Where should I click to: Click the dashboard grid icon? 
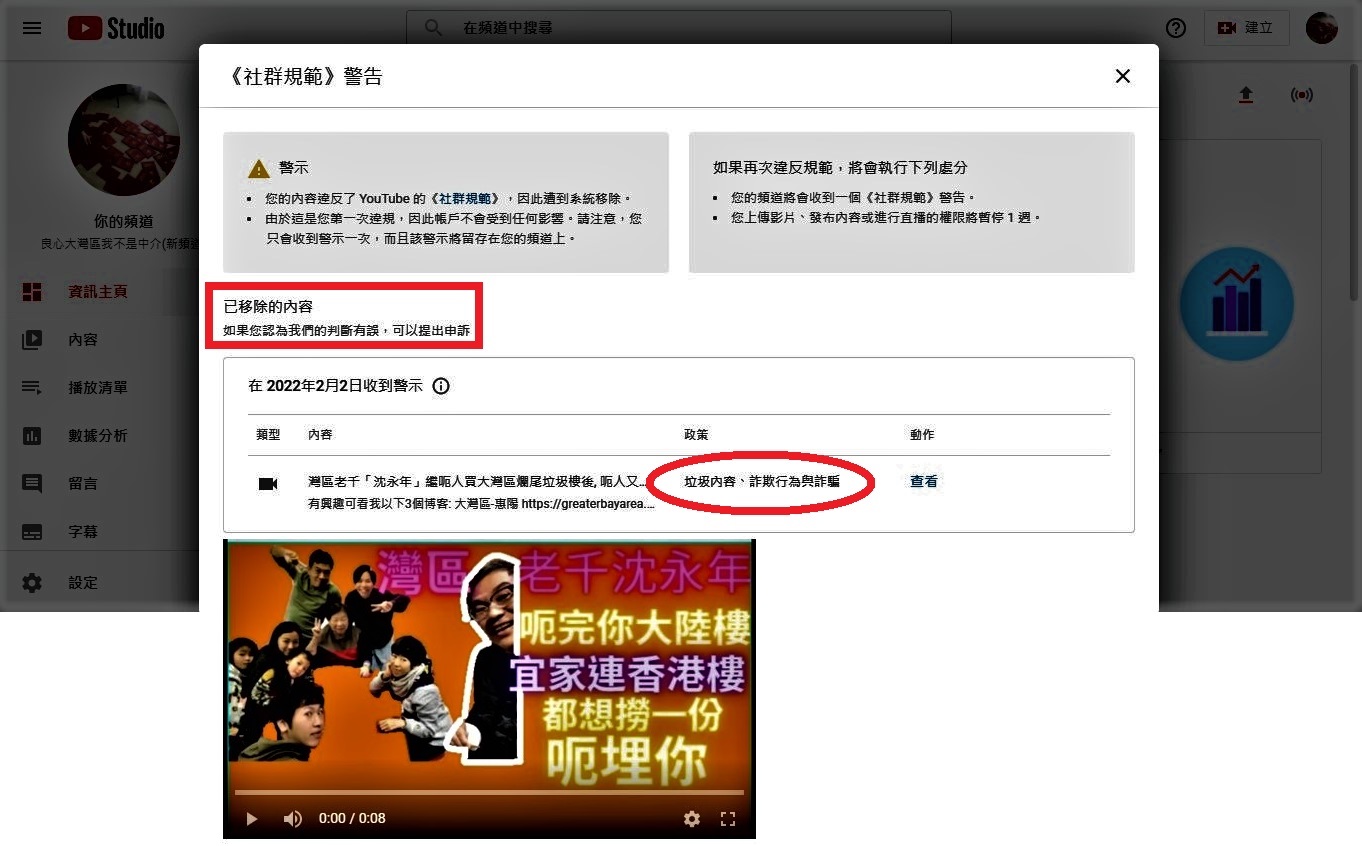[x=32, y=292]
